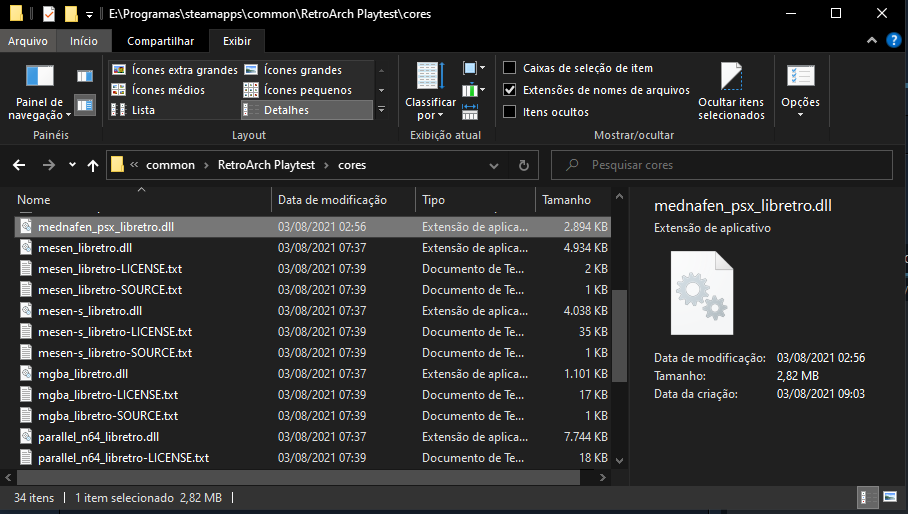Viewport: 908px width, 514px height.
Task: Refresh the folder with the reload icon
Action: pos(523,166)
